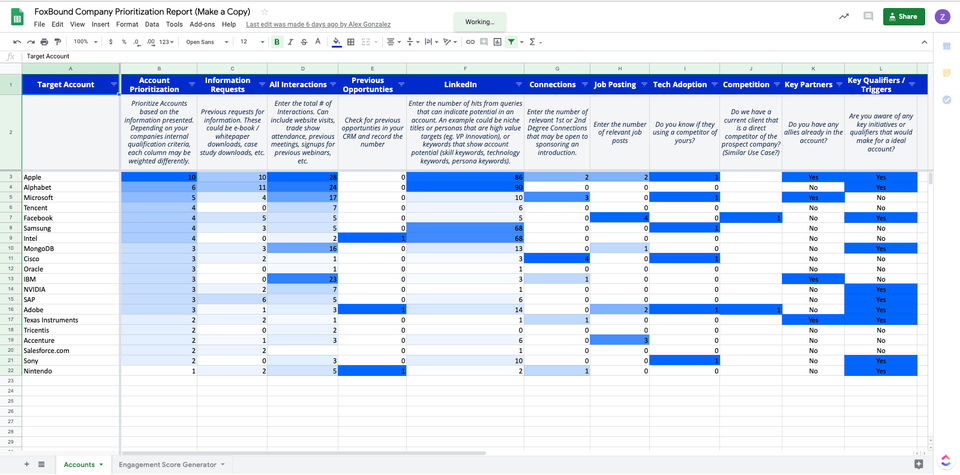Star the document title
The height and width of the screenshot is (475, 960).
point(264,12)
